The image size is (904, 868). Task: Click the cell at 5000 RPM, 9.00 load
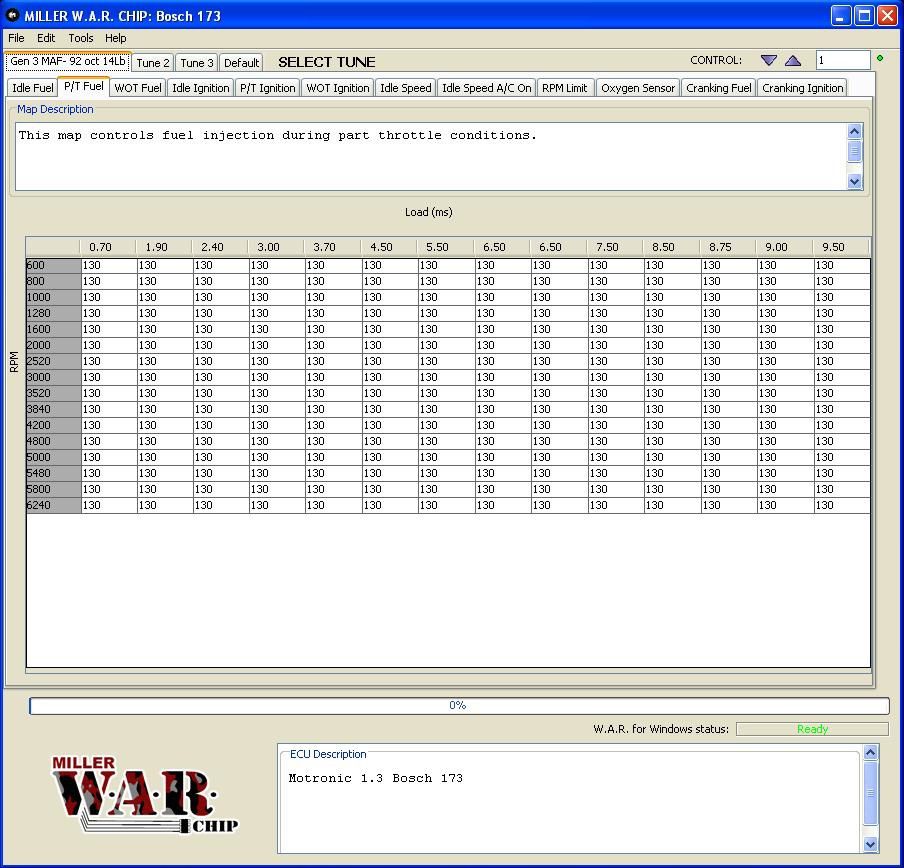[785, 457]
